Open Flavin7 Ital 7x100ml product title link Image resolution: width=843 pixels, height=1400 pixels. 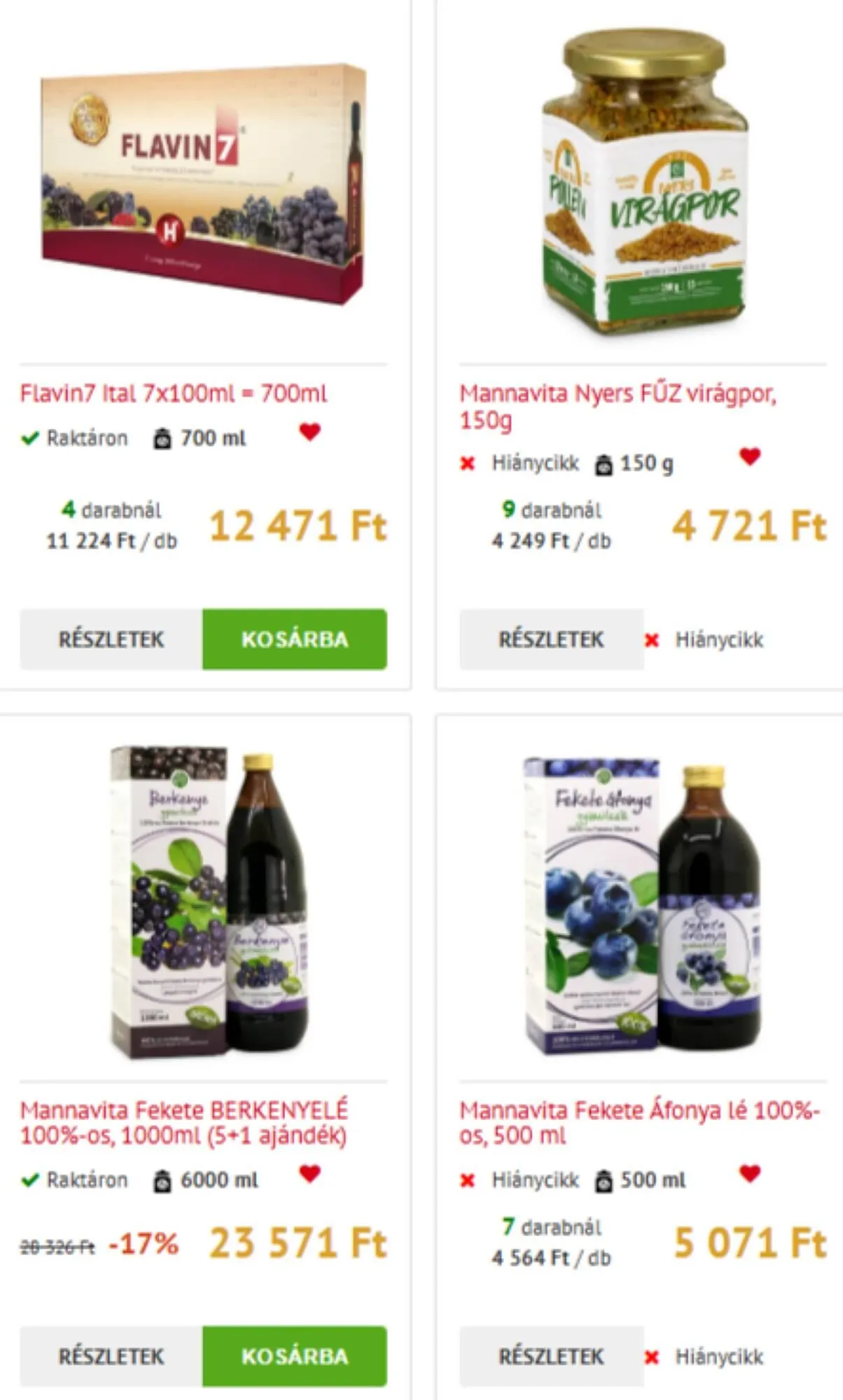coord(174,393)
